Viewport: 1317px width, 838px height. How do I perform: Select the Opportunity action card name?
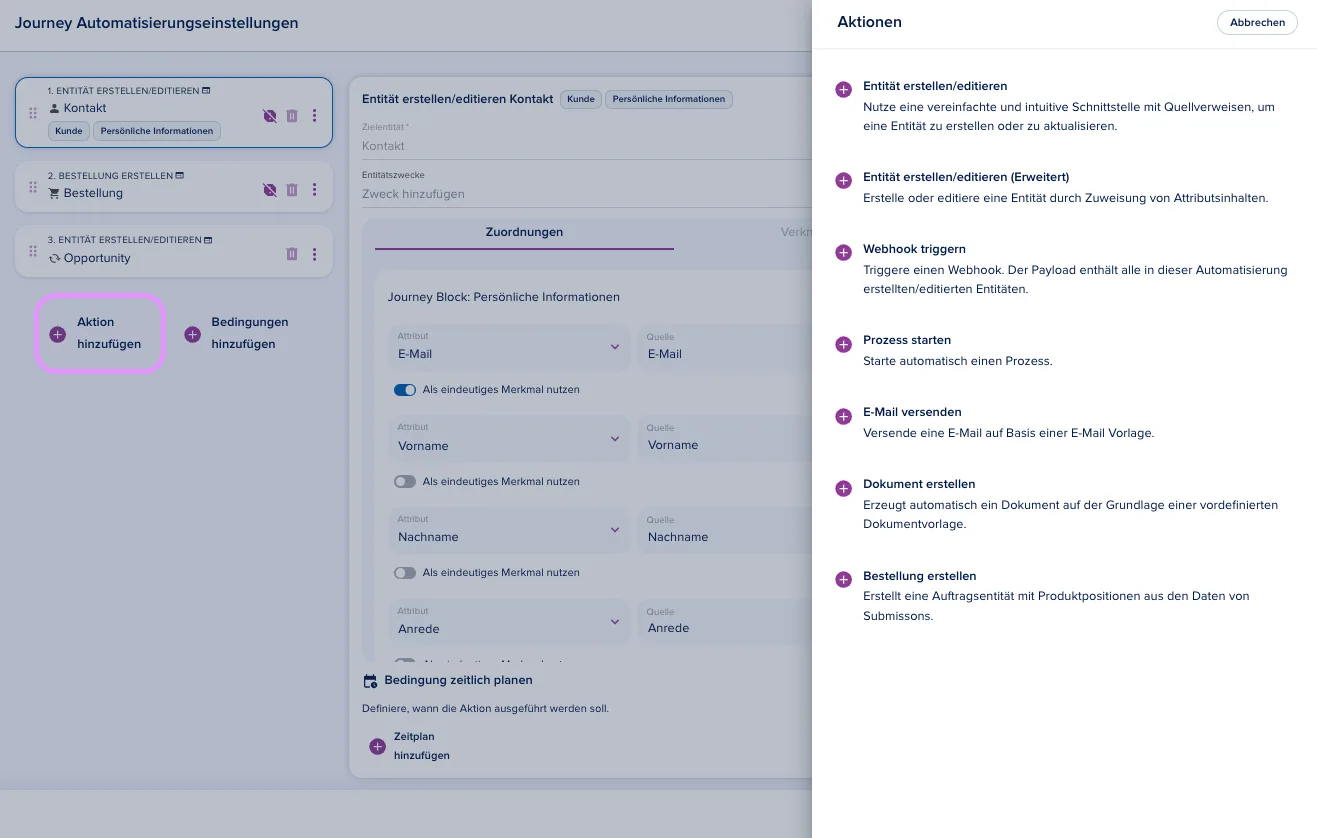97,258
